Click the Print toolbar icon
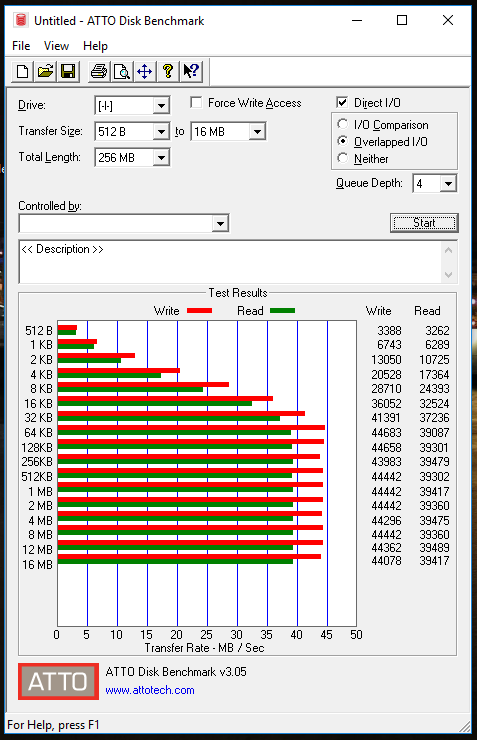This screenshot has width=477, height=740. 99,72
